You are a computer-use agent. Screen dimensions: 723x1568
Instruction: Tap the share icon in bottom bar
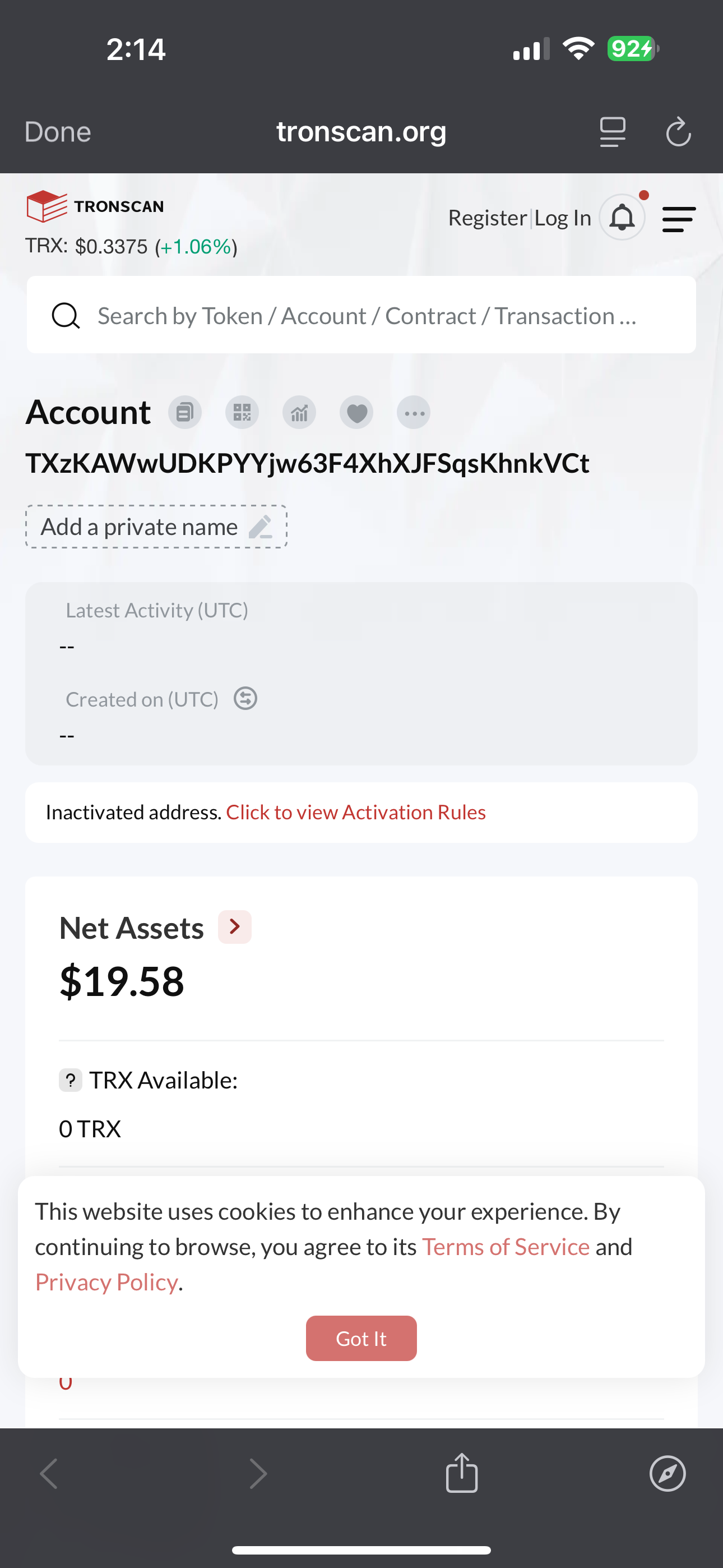pos(462,1473)
